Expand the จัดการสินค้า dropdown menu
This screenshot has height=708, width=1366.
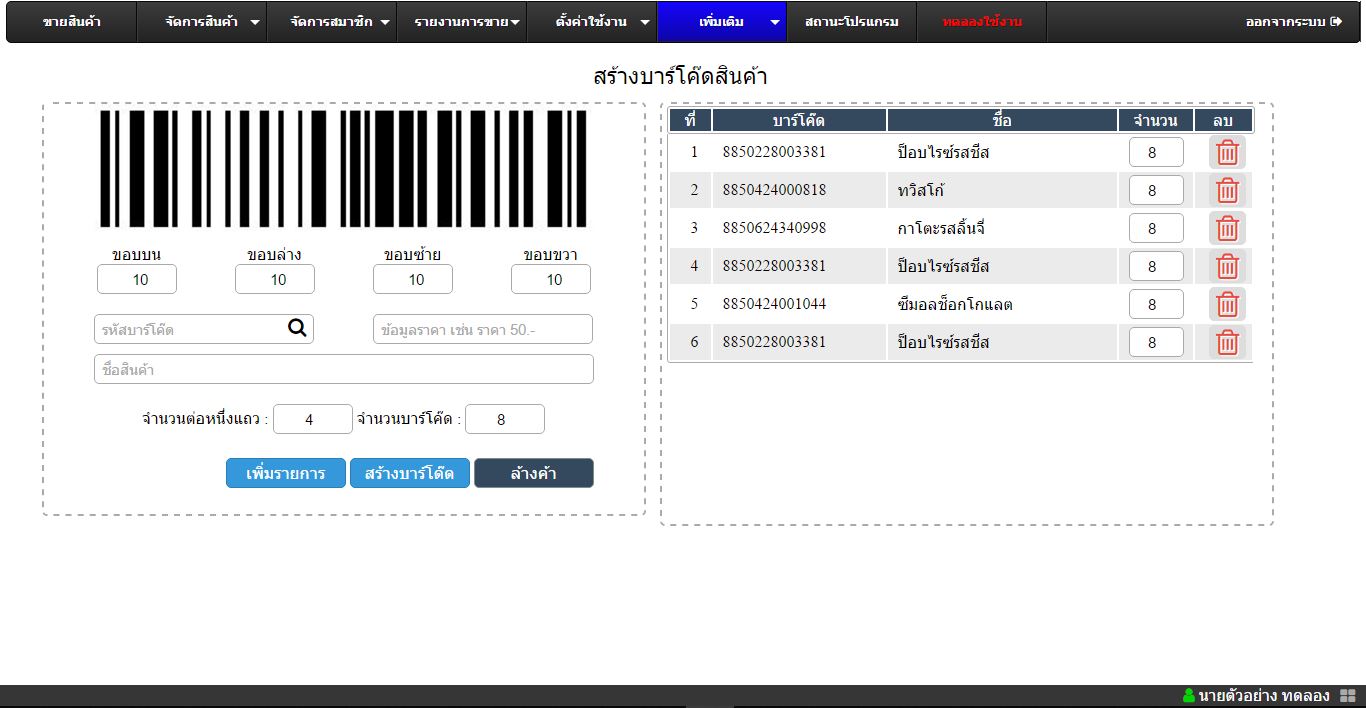tap(201, 22)
